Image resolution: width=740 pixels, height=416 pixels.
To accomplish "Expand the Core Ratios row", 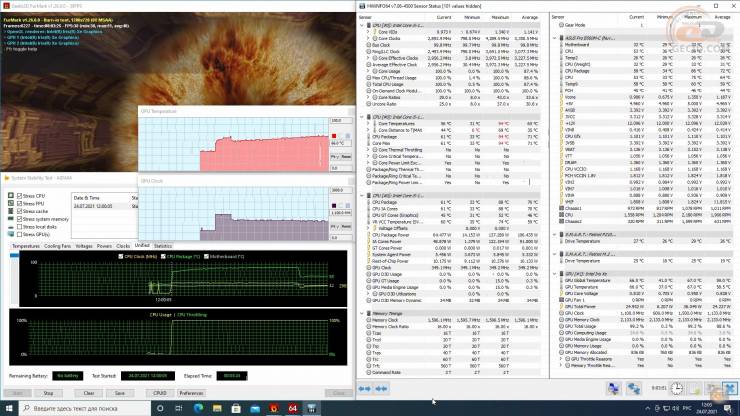I will [369, 97].
